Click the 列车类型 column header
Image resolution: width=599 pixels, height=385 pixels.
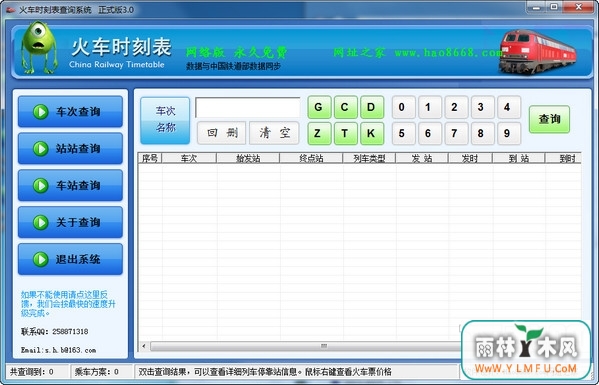click(x=369, y=158)
